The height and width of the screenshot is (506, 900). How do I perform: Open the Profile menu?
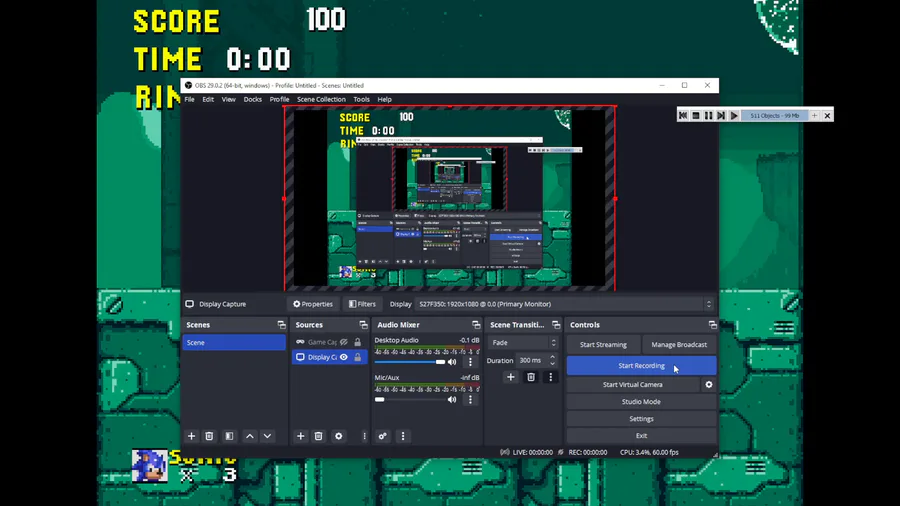(280, 99)
